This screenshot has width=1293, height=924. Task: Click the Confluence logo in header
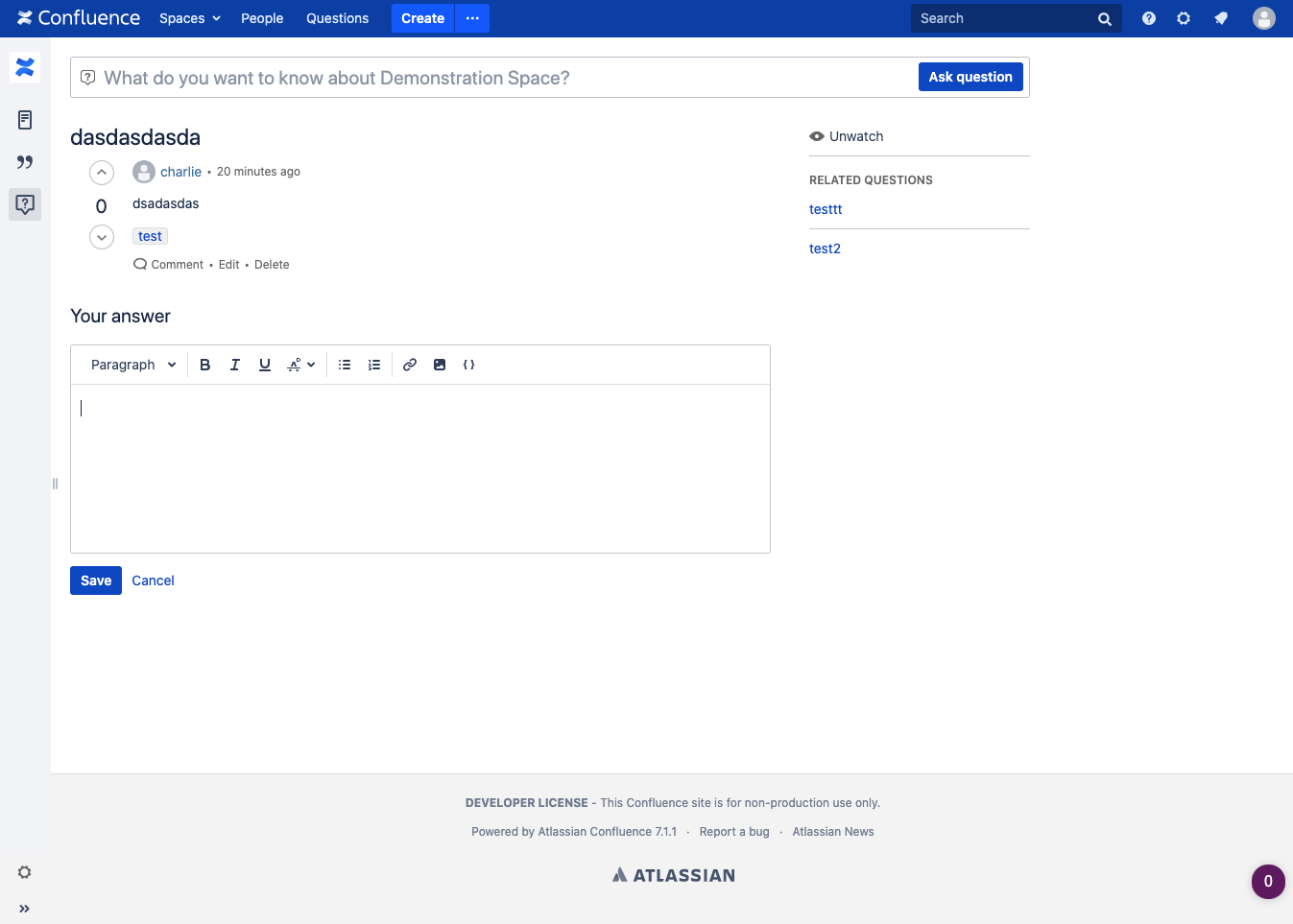(x=79, y=18)
